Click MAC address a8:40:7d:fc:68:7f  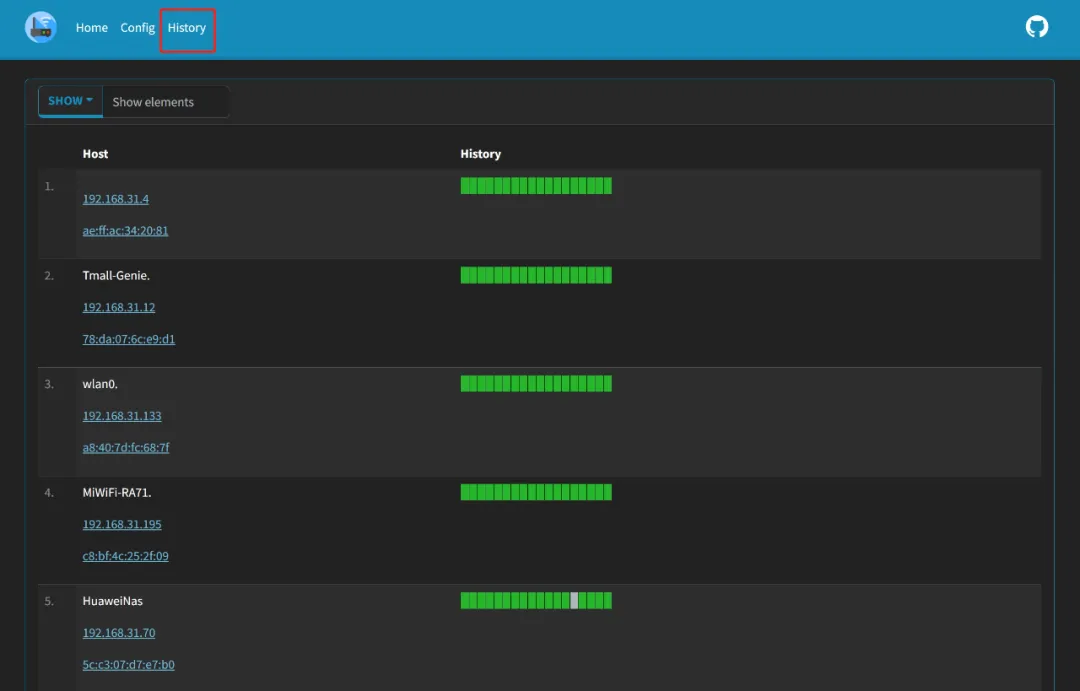coord(126,448)
